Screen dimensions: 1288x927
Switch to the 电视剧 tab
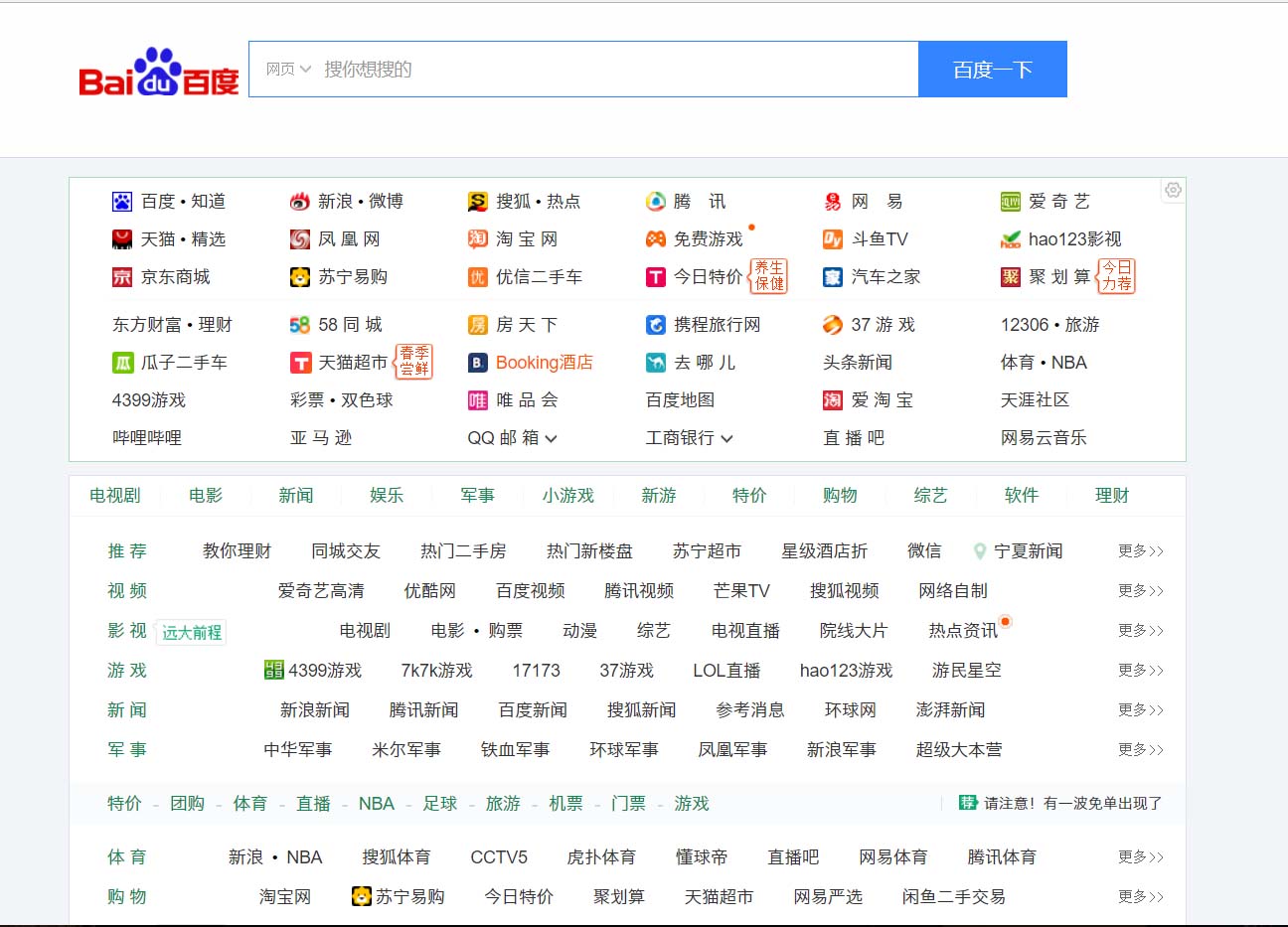[115, 496]
